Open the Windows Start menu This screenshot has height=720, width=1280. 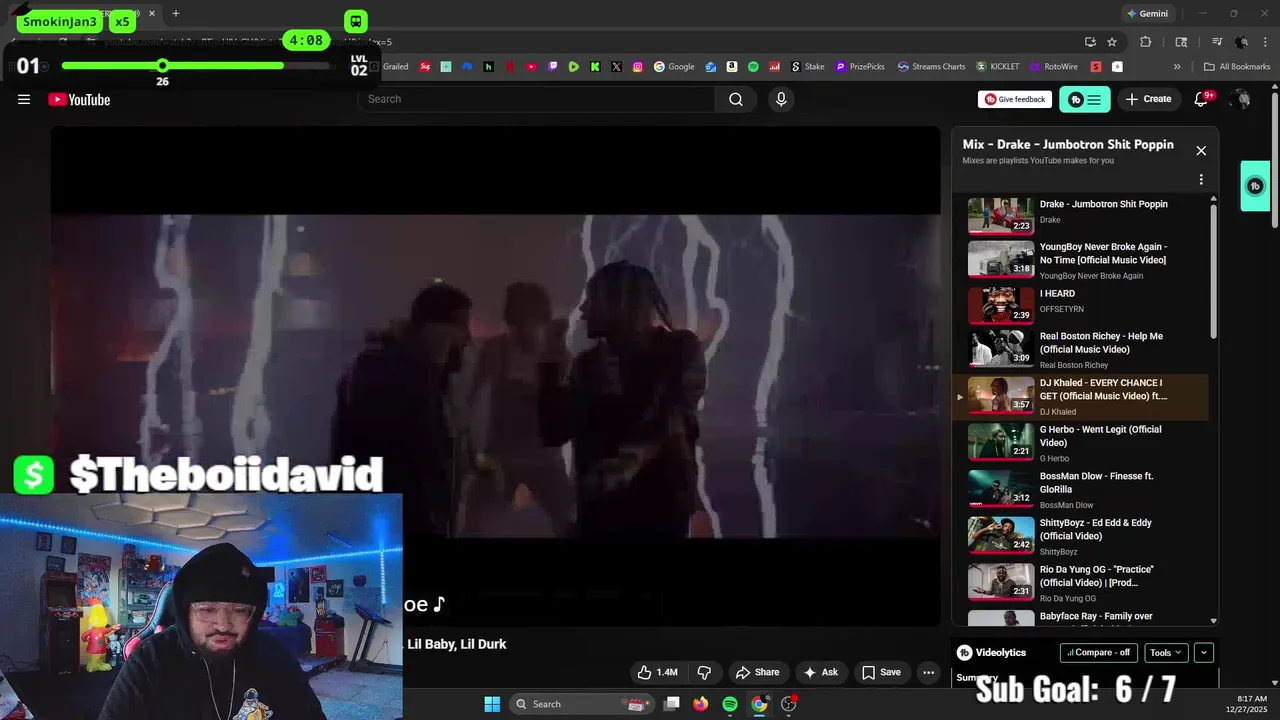pos(492,704)
